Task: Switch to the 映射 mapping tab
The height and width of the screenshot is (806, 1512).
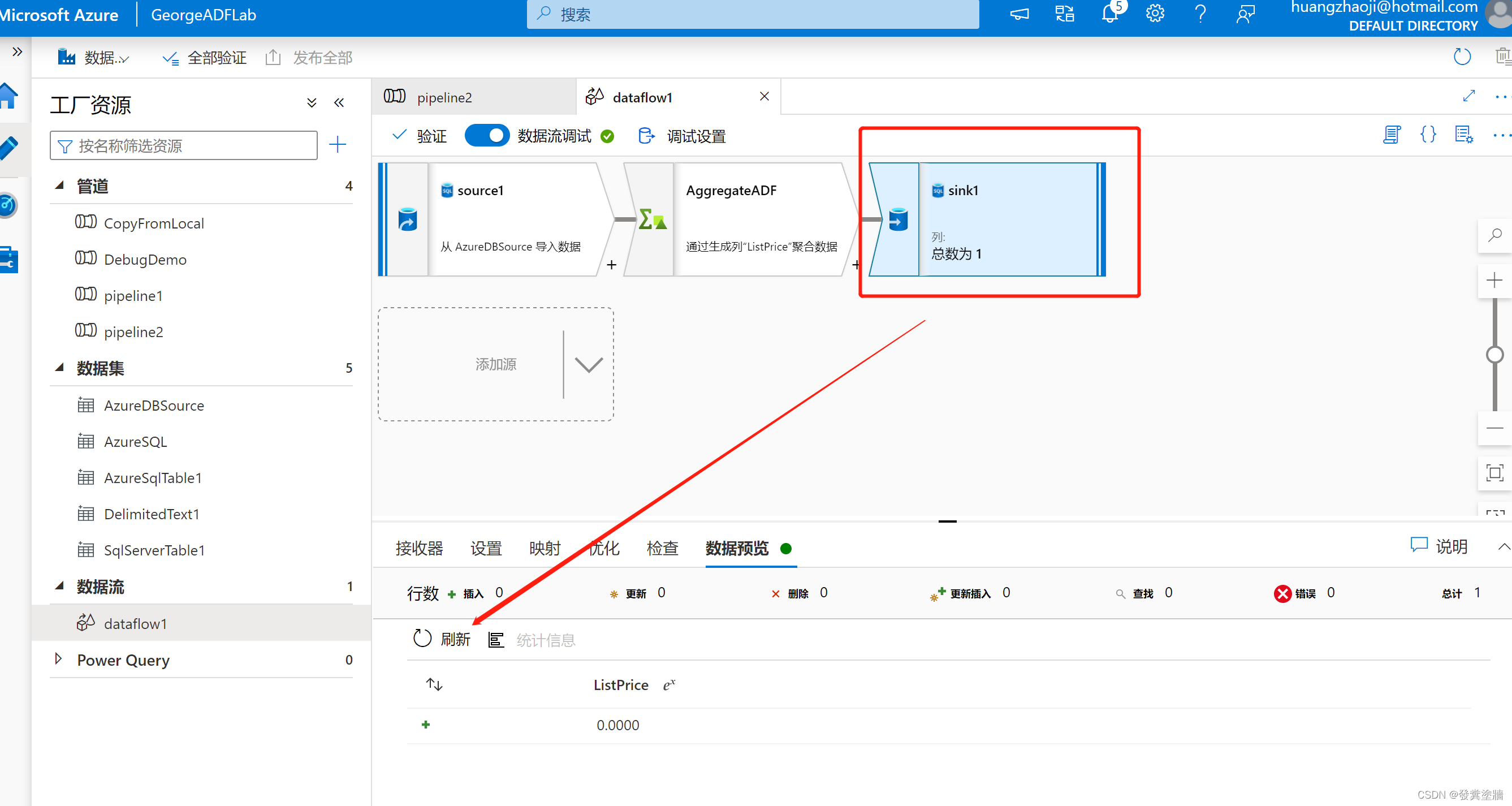Action: [544, 548]
